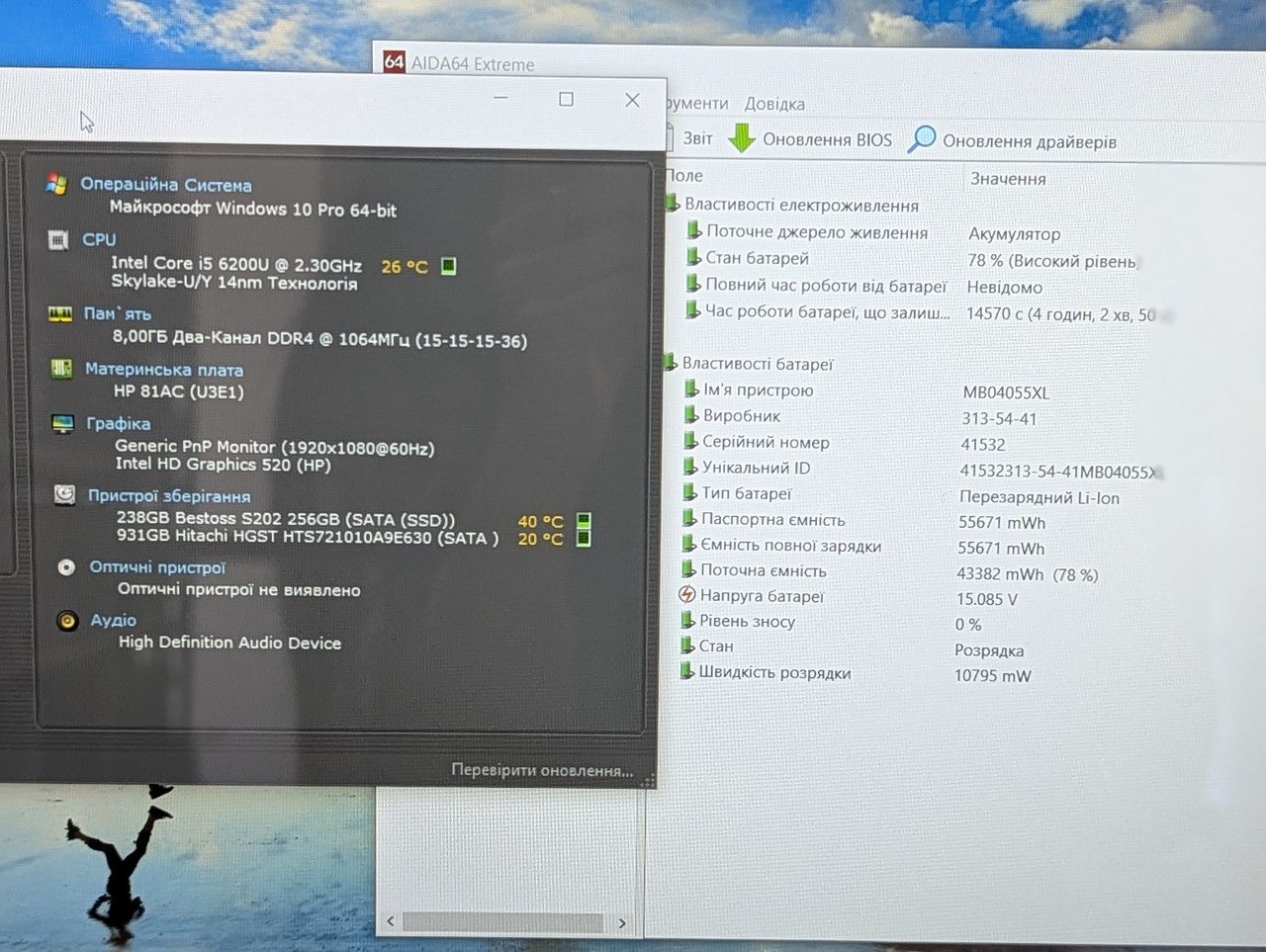Select the Властивості батареї group header

pyautogui.click(x=758, y=364)
